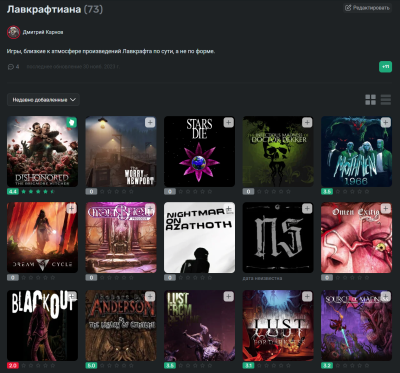Expand hidden items with +11 badge
400x373 pixels.
(385, 67)
